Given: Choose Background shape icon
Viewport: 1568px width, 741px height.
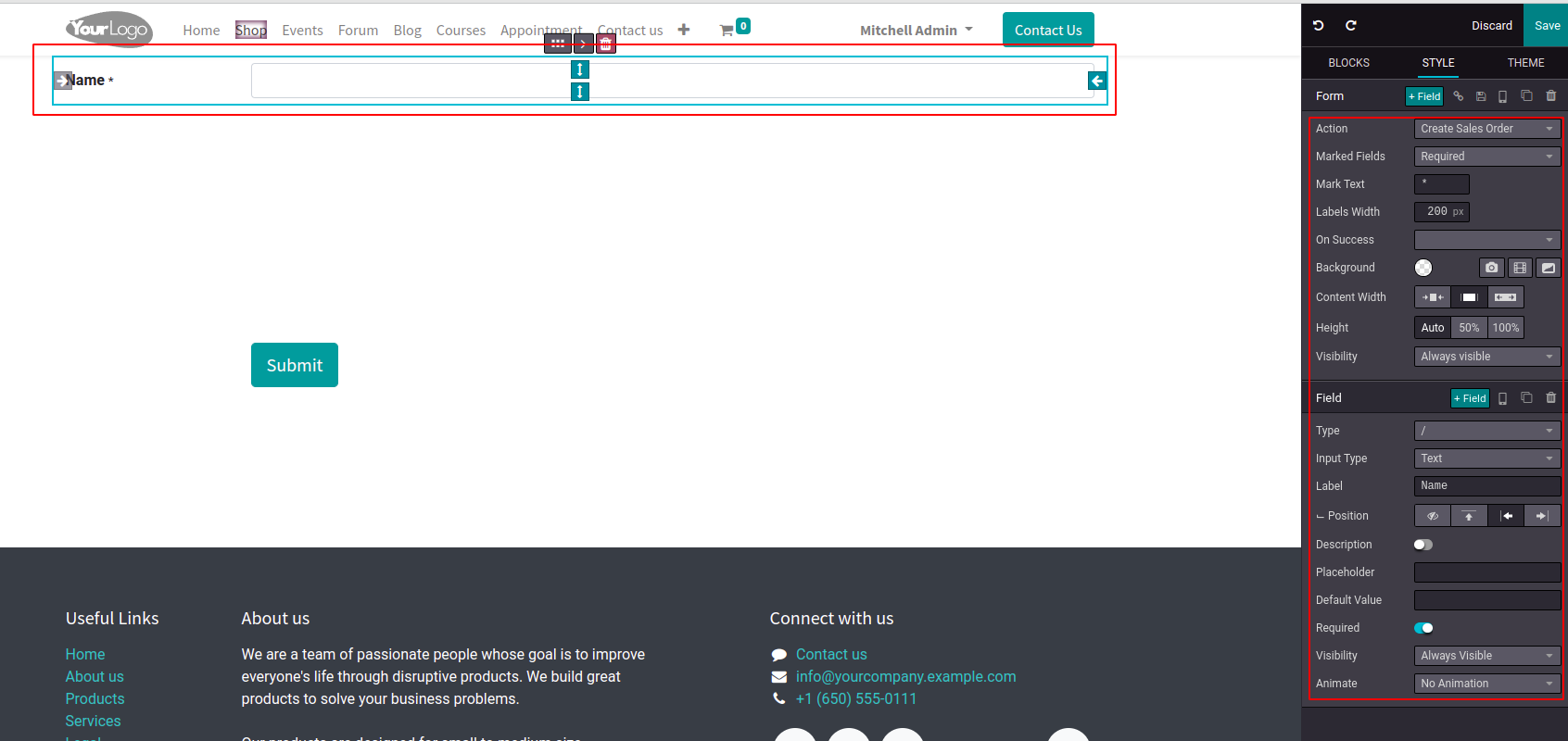Looking at the screenshot, I should 1549,268.
